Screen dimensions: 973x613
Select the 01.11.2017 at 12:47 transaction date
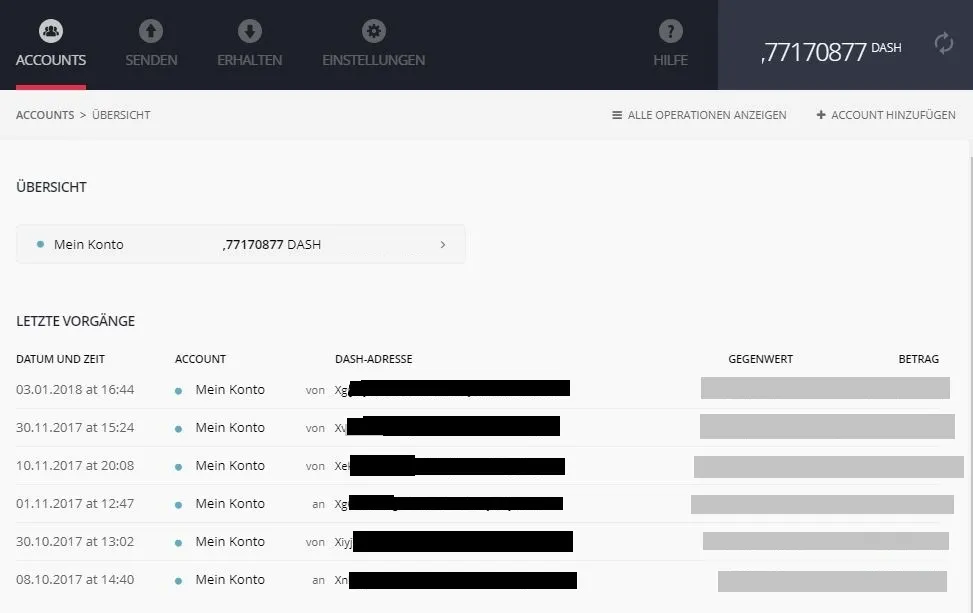tap(75, 503)
